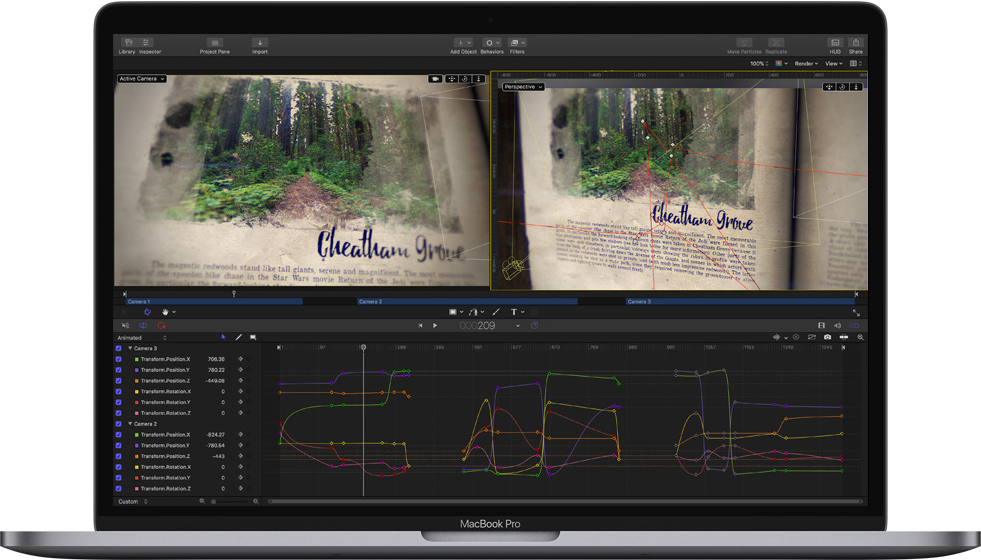
Task: Open the Active Camera view dropdown
Action: coord(142,79)
